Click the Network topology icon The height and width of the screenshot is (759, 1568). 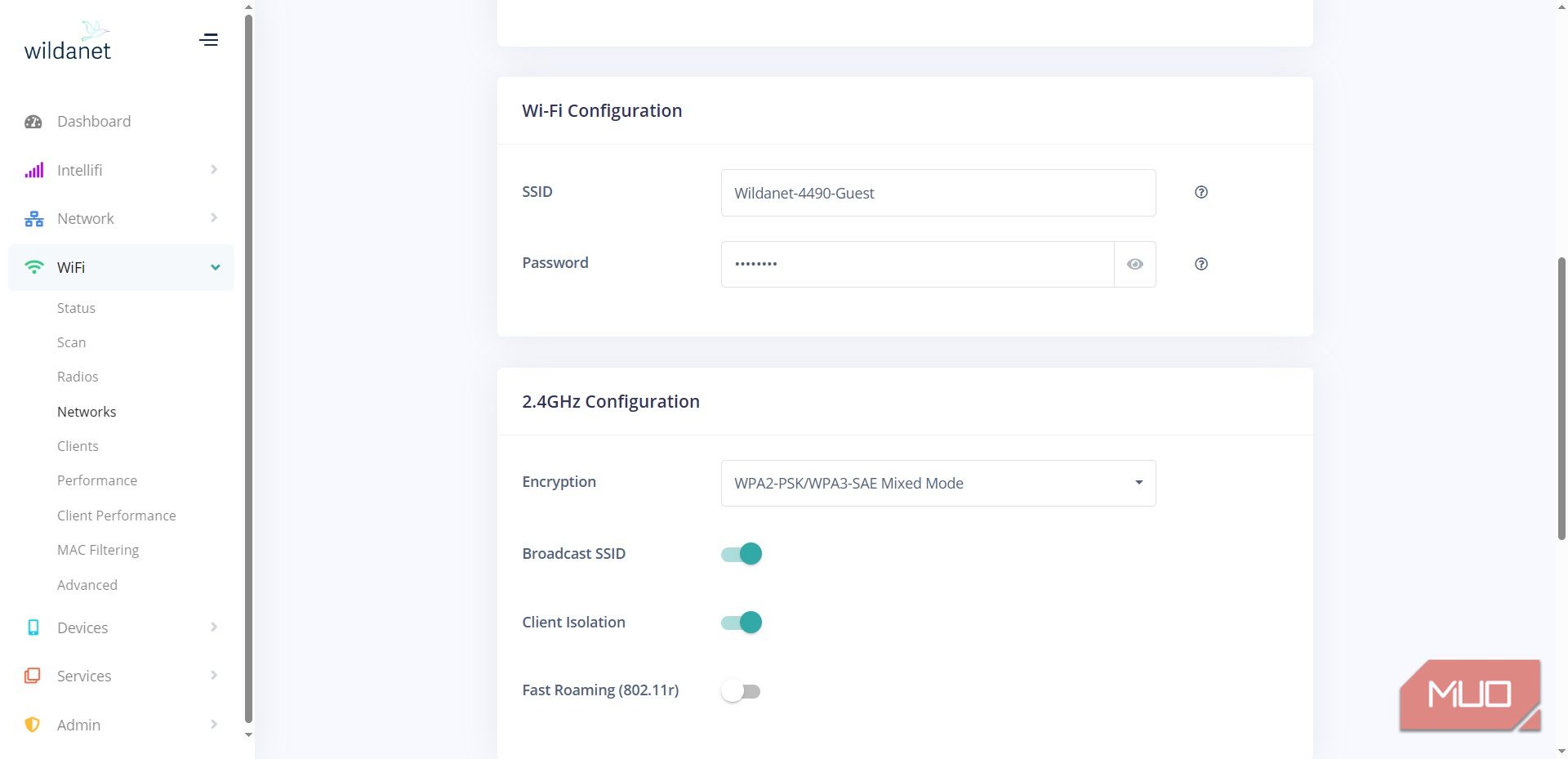pyautogui.click(x=33, y=219)
